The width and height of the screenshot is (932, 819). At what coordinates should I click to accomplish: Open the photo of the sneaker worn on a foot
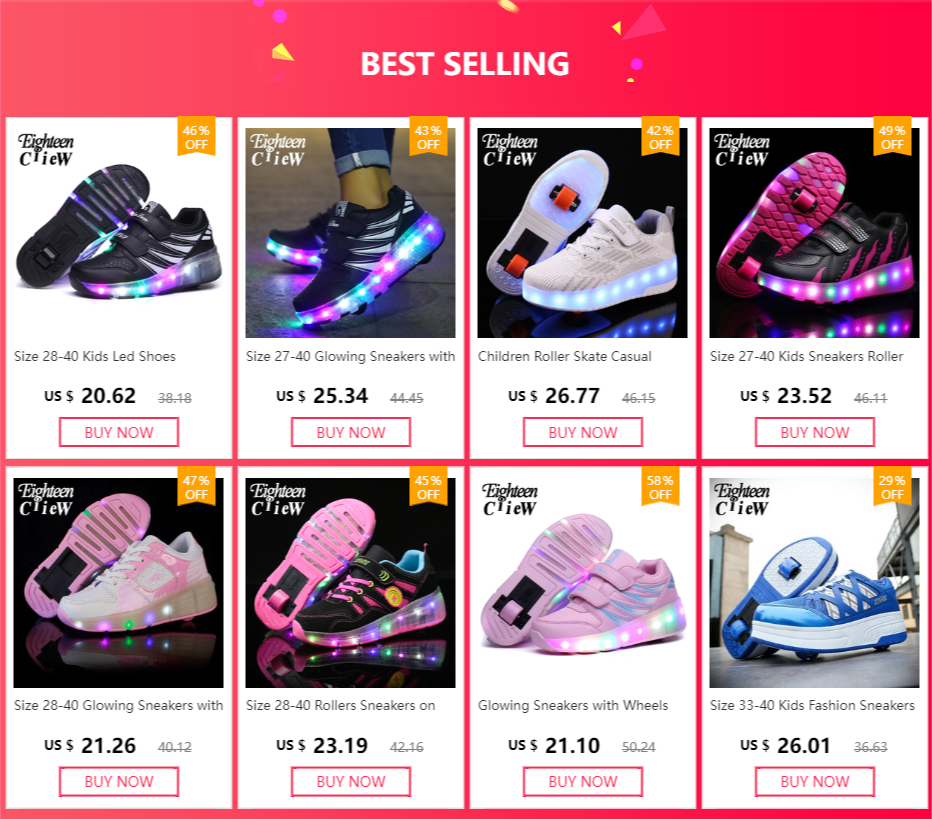pyautogui.click(x=351, y=233)
